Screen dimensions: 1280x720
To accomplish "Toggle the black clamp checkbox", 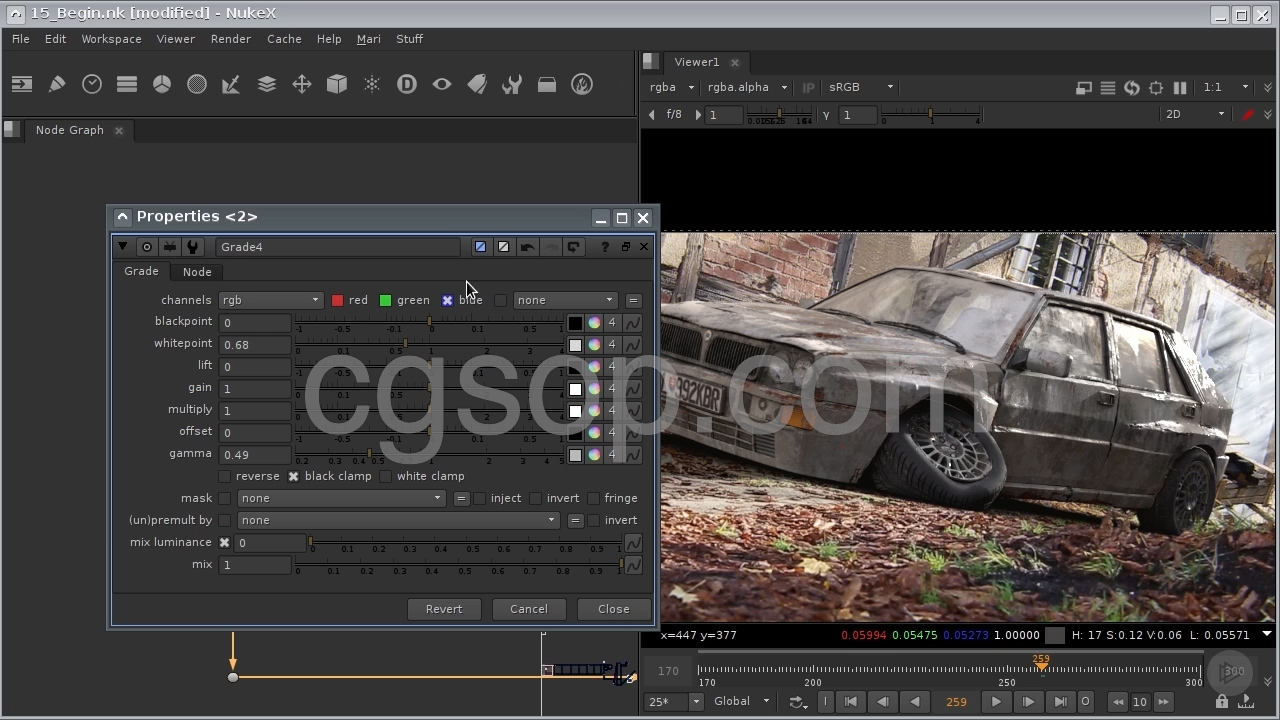I will coord(294,477).
